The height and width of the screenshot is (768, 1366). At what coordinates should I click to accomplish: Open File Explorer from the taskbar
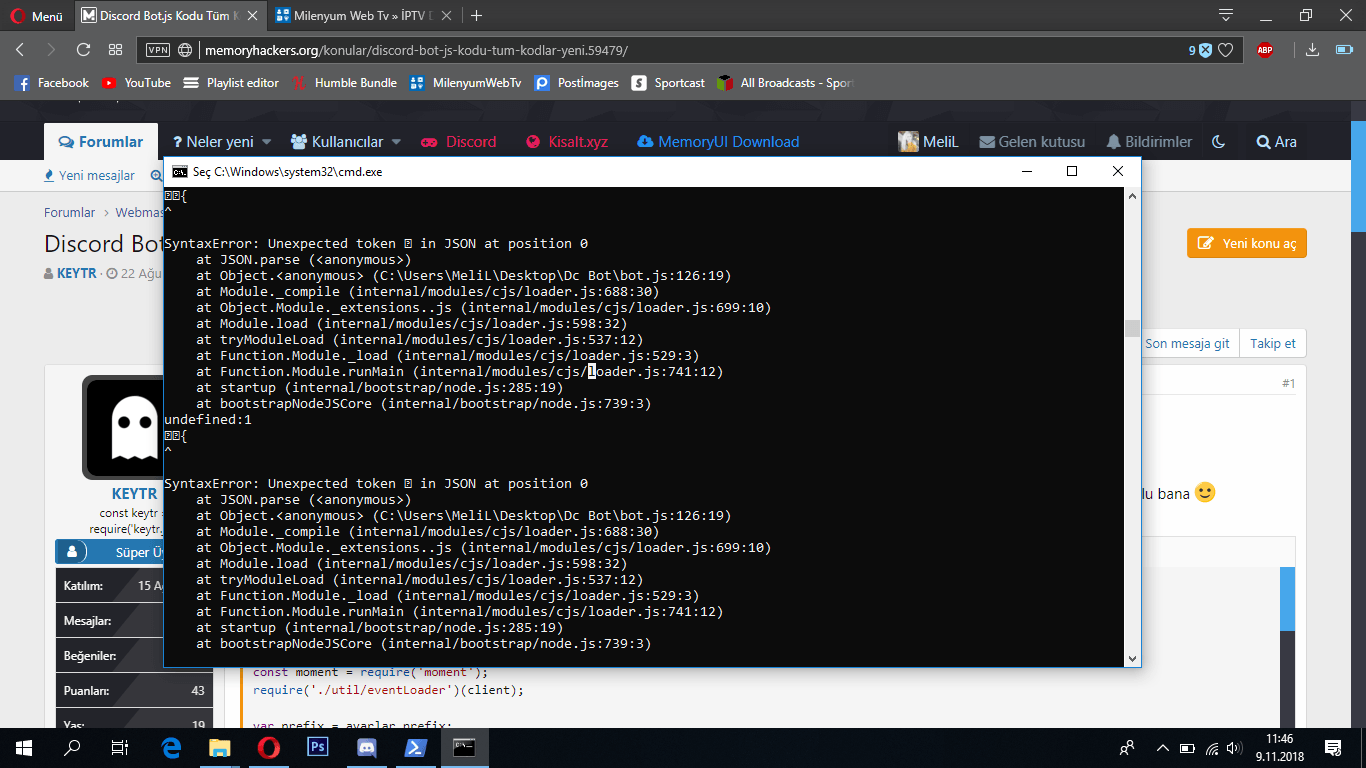click(219, 747)
